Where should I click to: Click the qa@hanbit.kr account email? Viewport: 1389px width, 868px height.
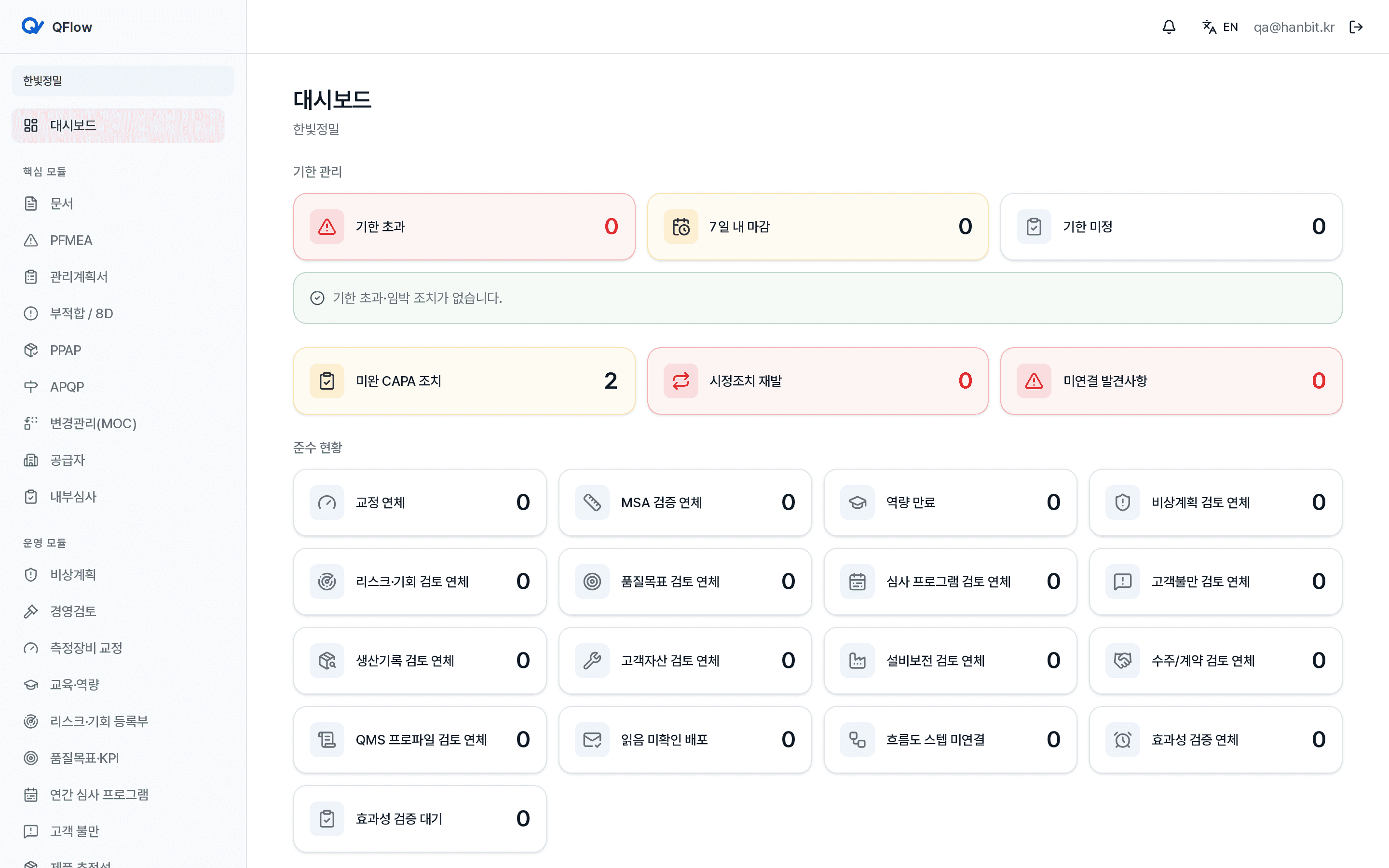pyautogui.click(x=1294, y=27)
